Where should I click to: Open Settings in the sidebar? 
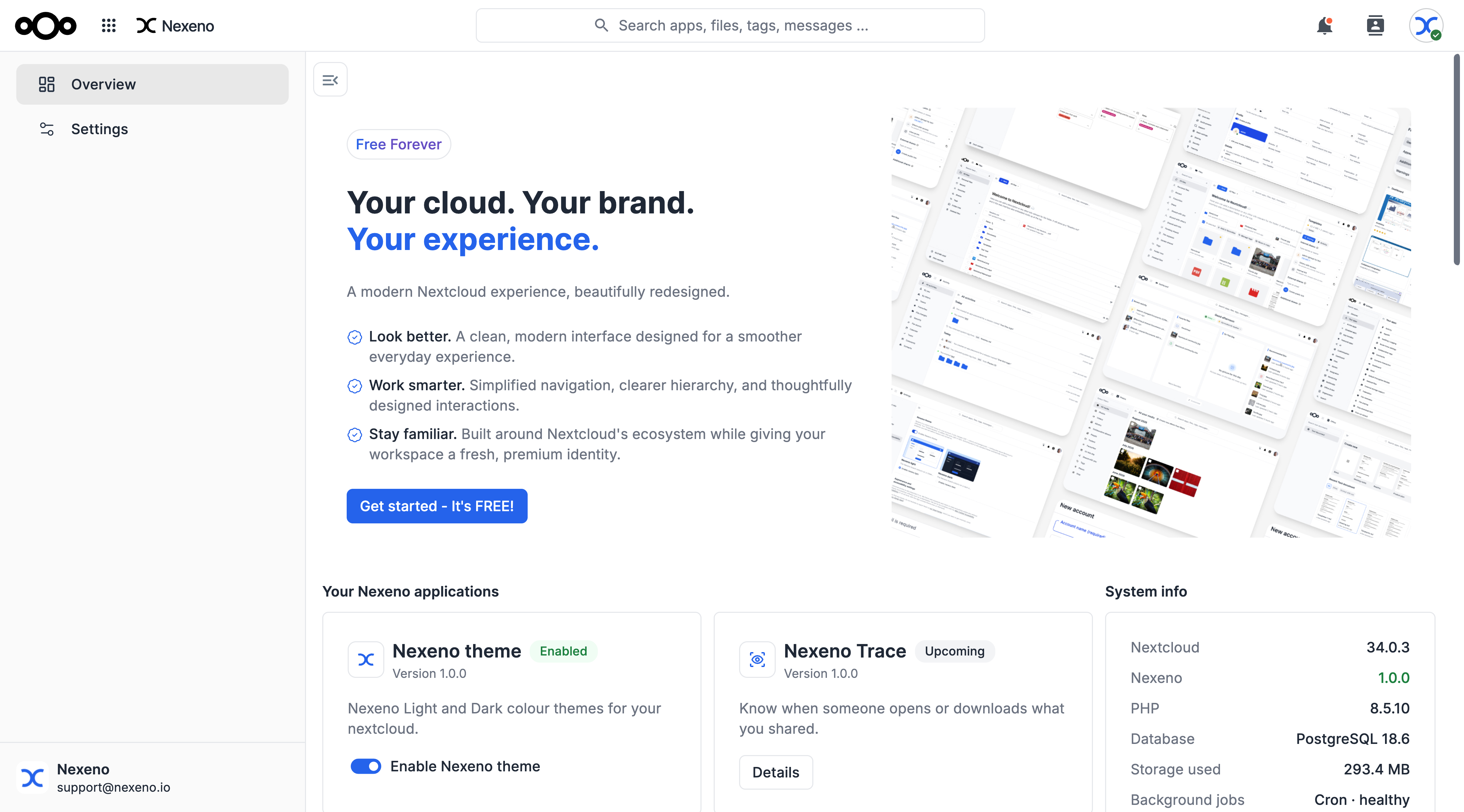pyautogui.click(x=152, y=129)
